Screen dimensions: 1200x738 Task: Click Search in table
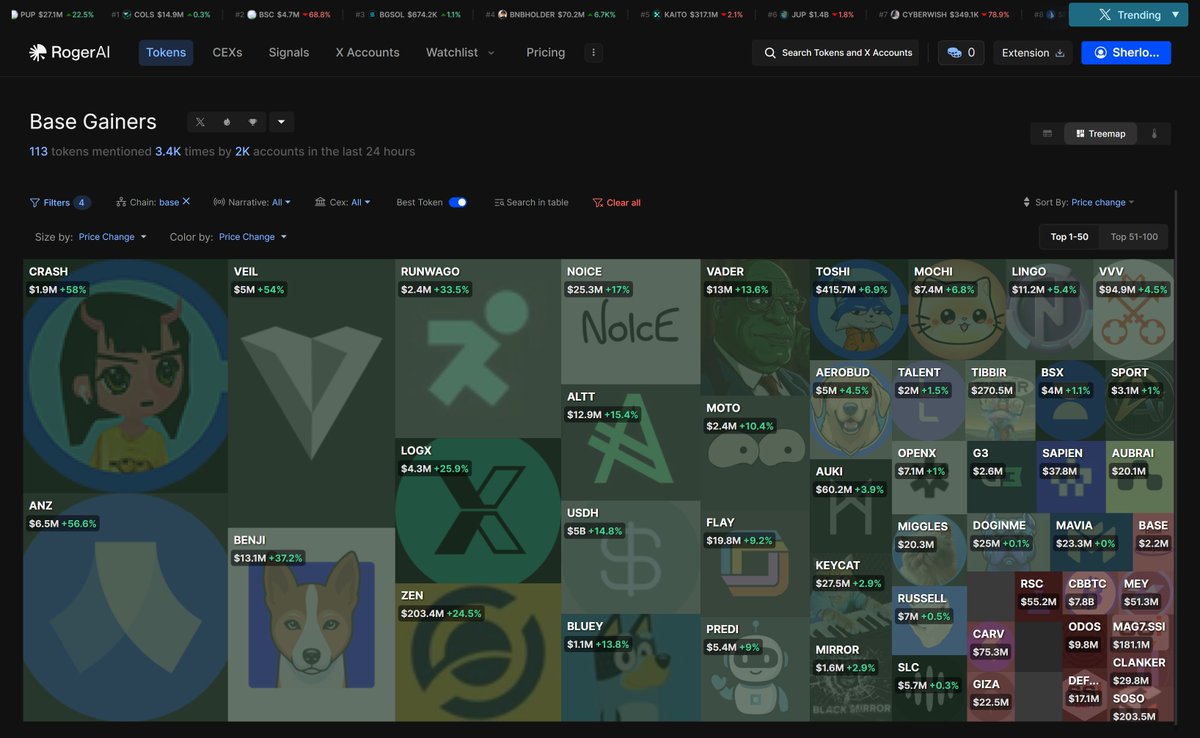(x=531, y=202)
